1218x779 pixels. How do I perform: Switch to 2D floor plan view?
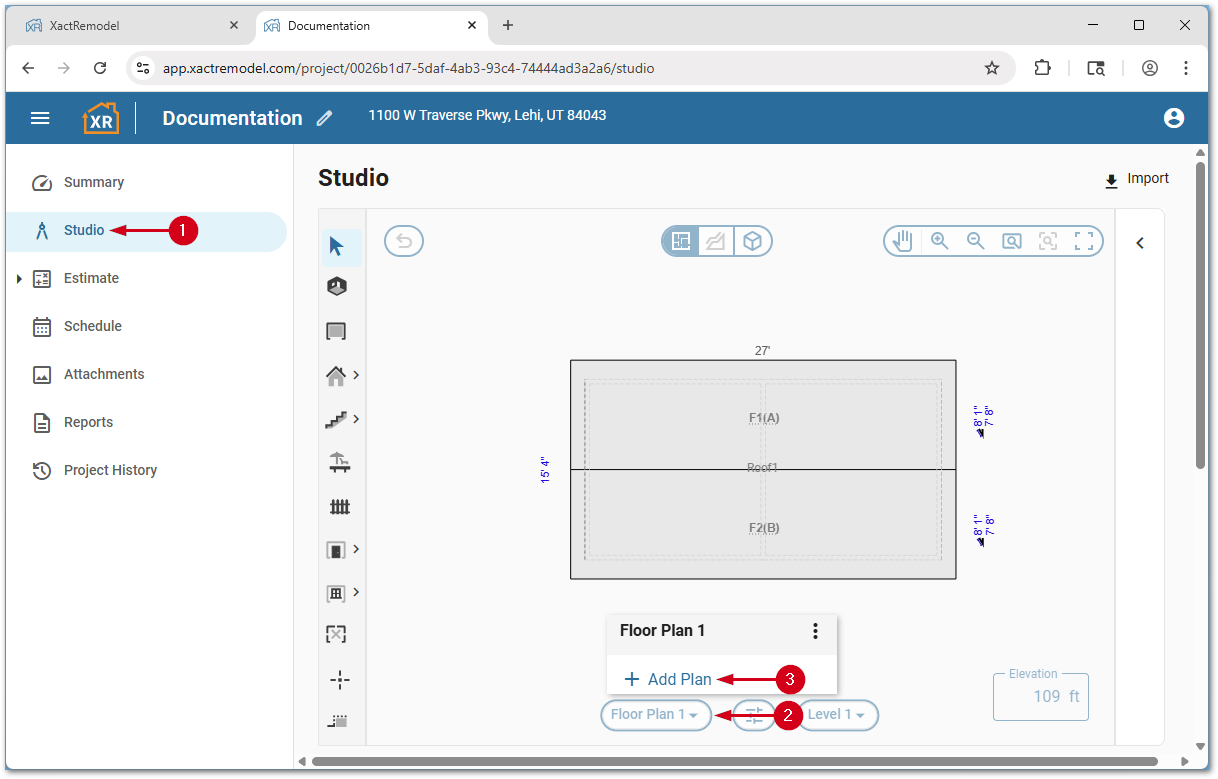coord(681,241)
